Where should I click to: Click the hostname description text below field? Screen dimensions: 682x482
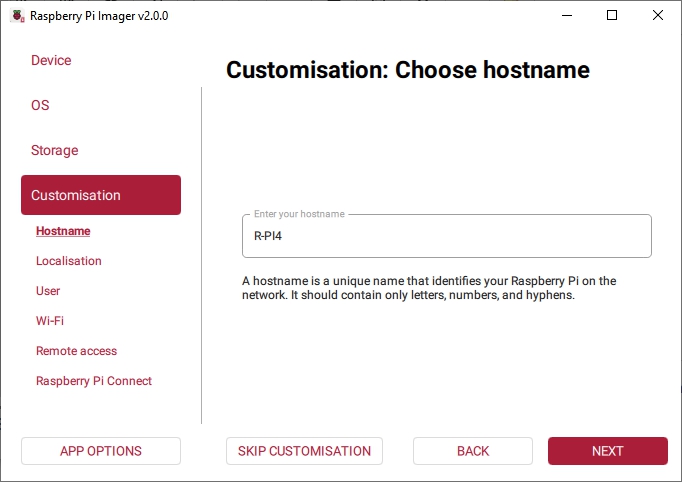click(429, 288)
